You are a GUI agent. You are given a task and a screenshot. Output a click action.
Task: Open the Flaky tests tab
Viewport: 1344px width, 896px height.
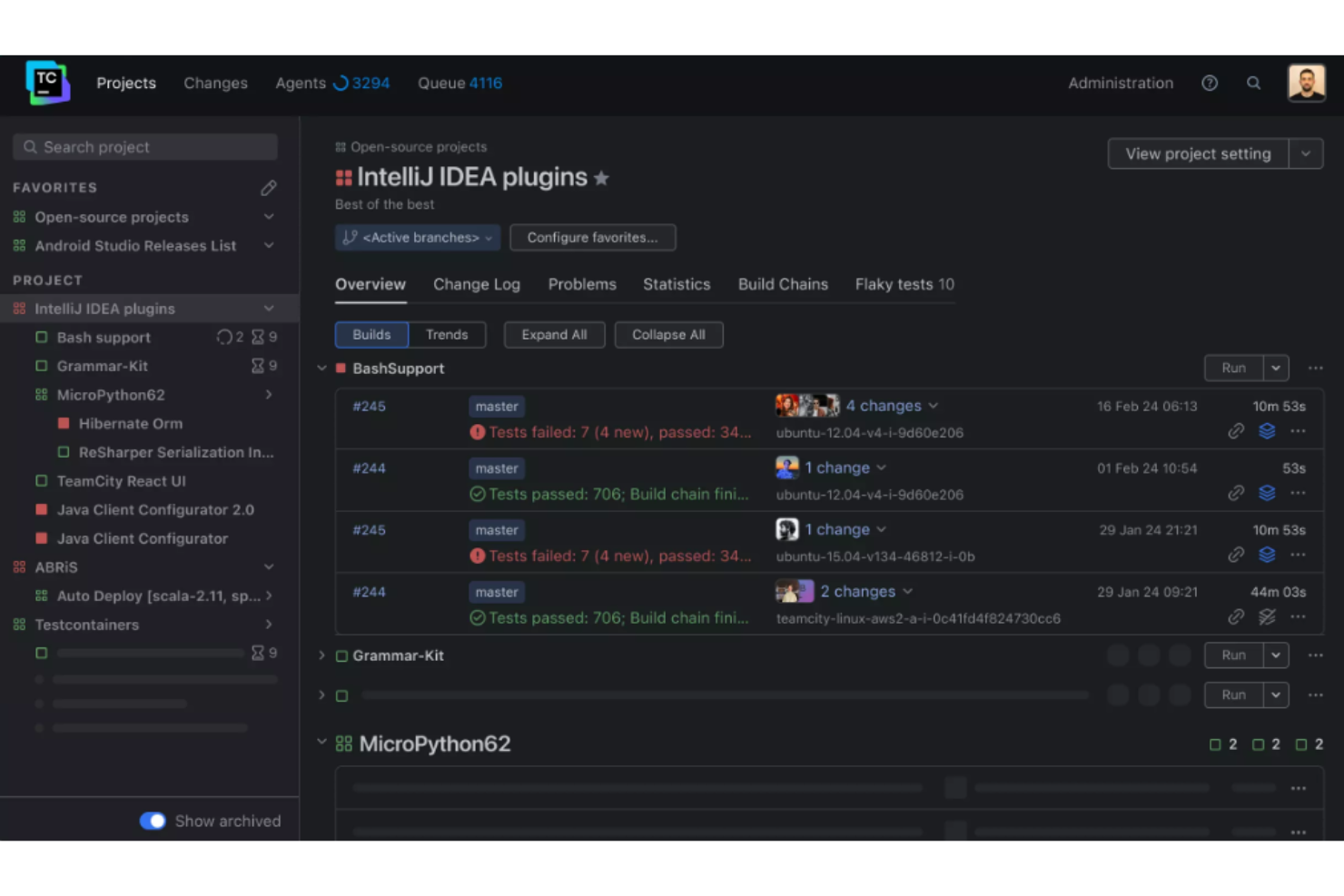(904, 284)
